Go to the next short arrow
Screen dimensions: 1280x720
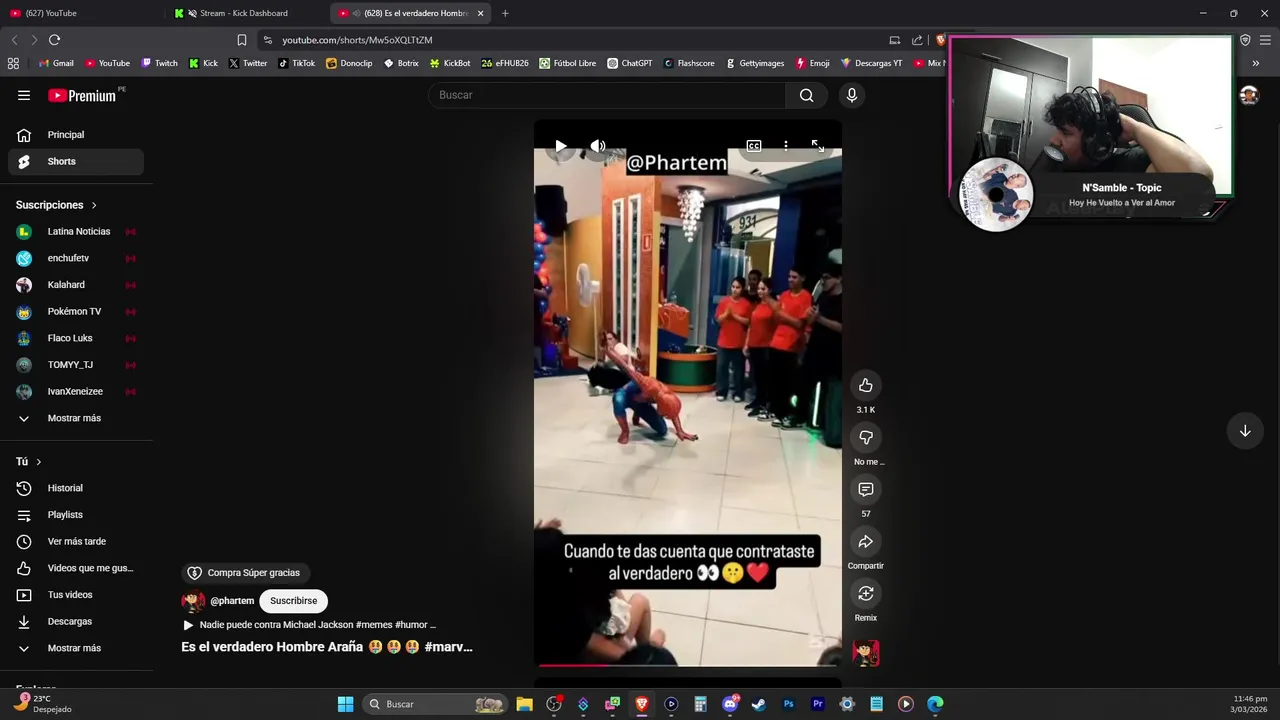(x=1245, y=431)
